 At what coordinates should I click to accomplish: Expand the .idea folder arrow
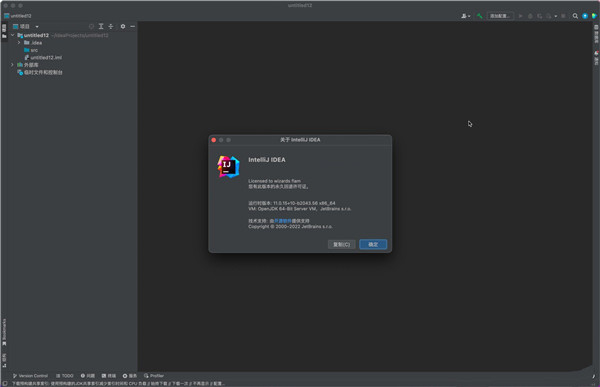click(19, 42)
